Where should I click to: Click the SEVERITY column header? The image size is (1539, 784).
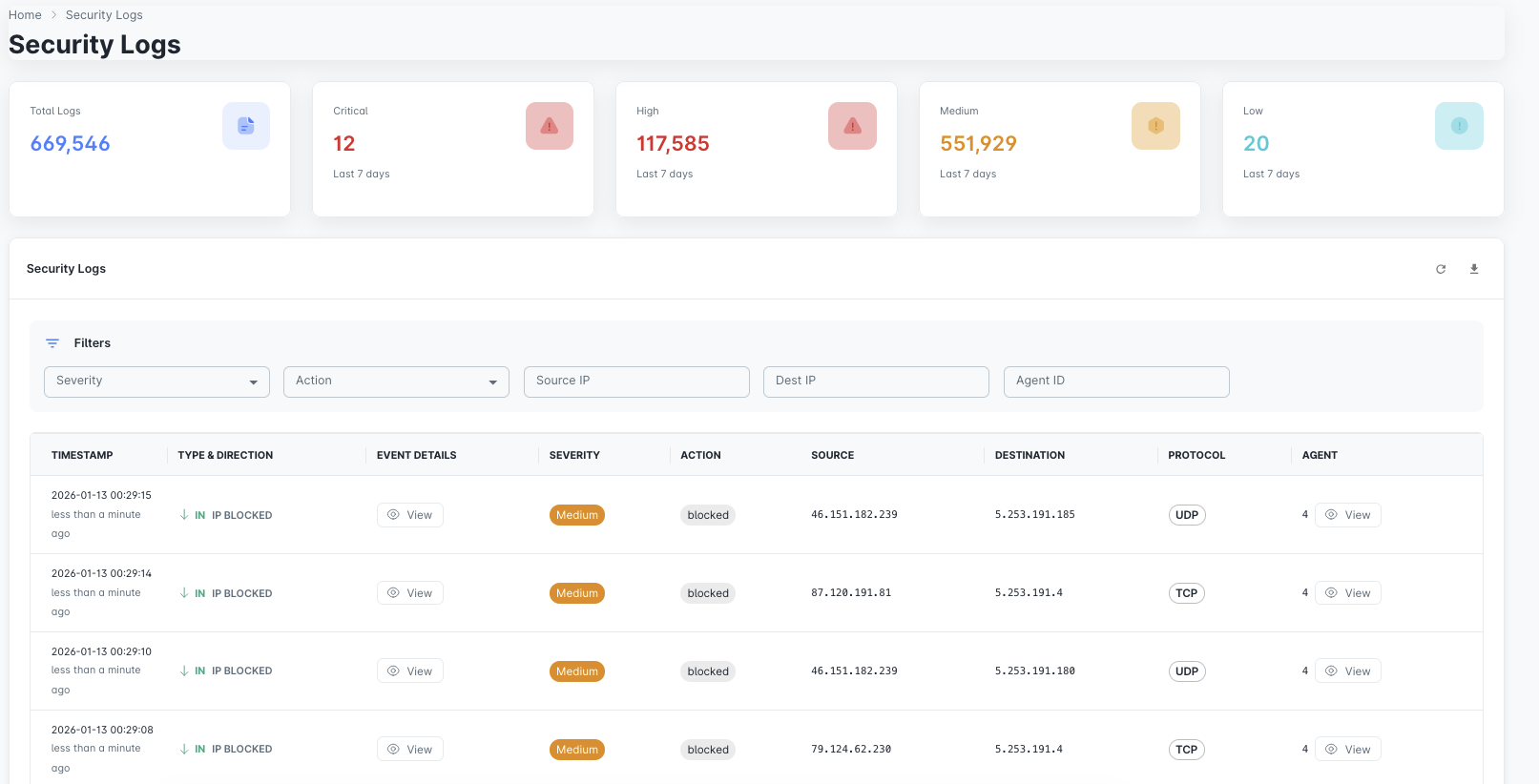pos(574,456)
